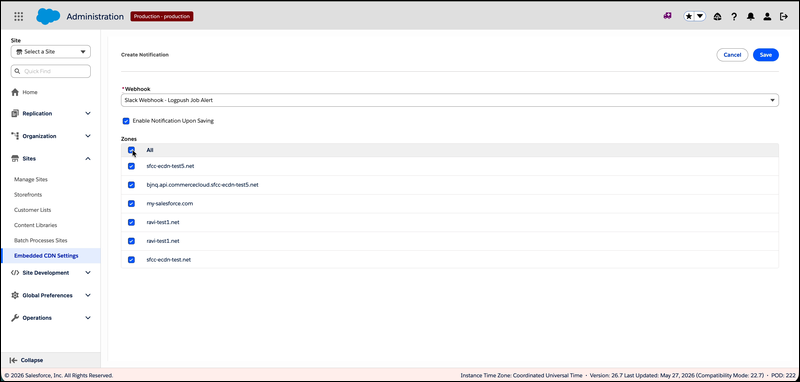Click the Home house icon
The height and width of the screenshot is (382, 800).
pos(15,92)
